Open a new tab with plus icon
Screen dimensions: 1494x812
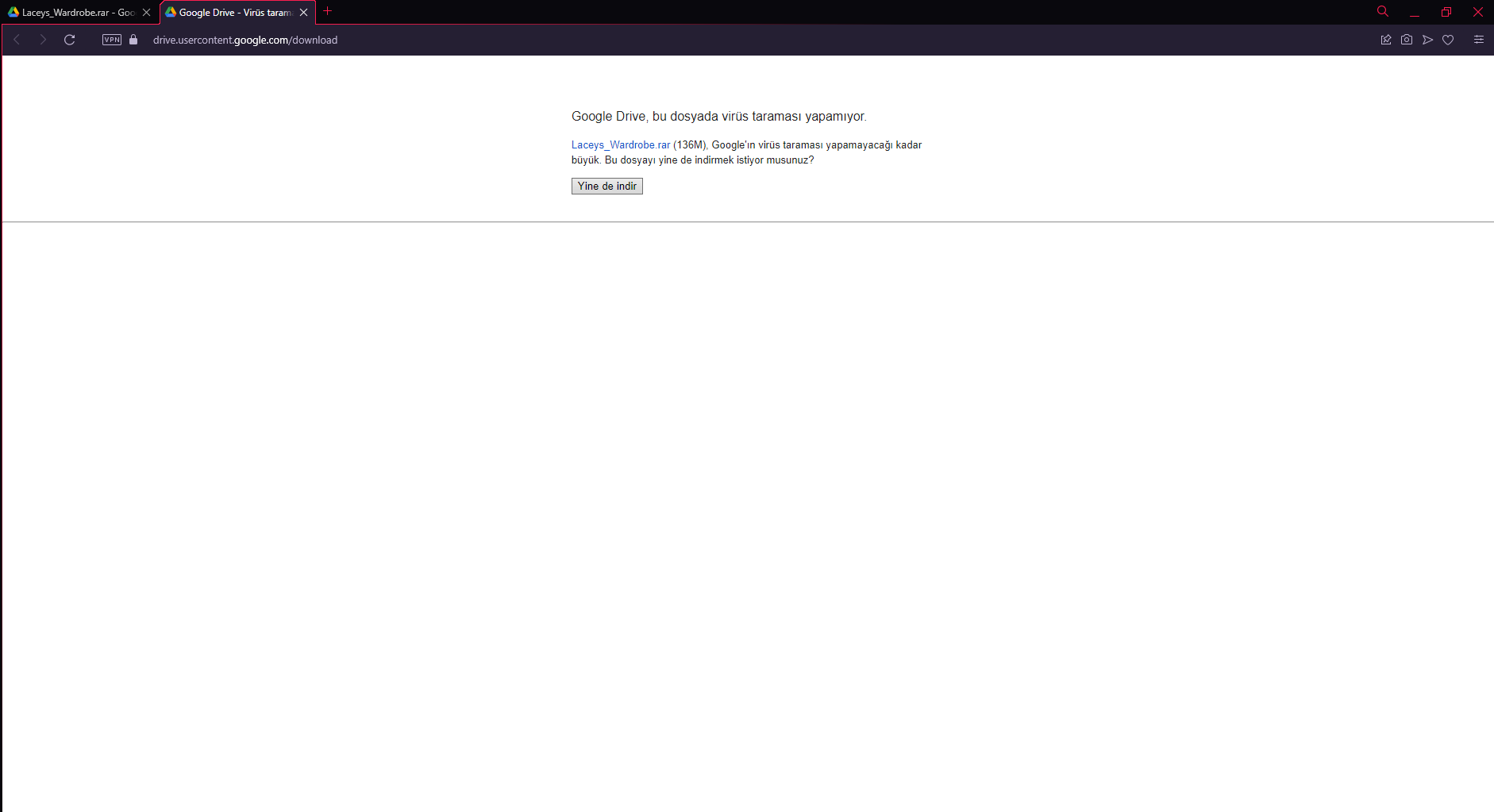click(x=327, y=11)
